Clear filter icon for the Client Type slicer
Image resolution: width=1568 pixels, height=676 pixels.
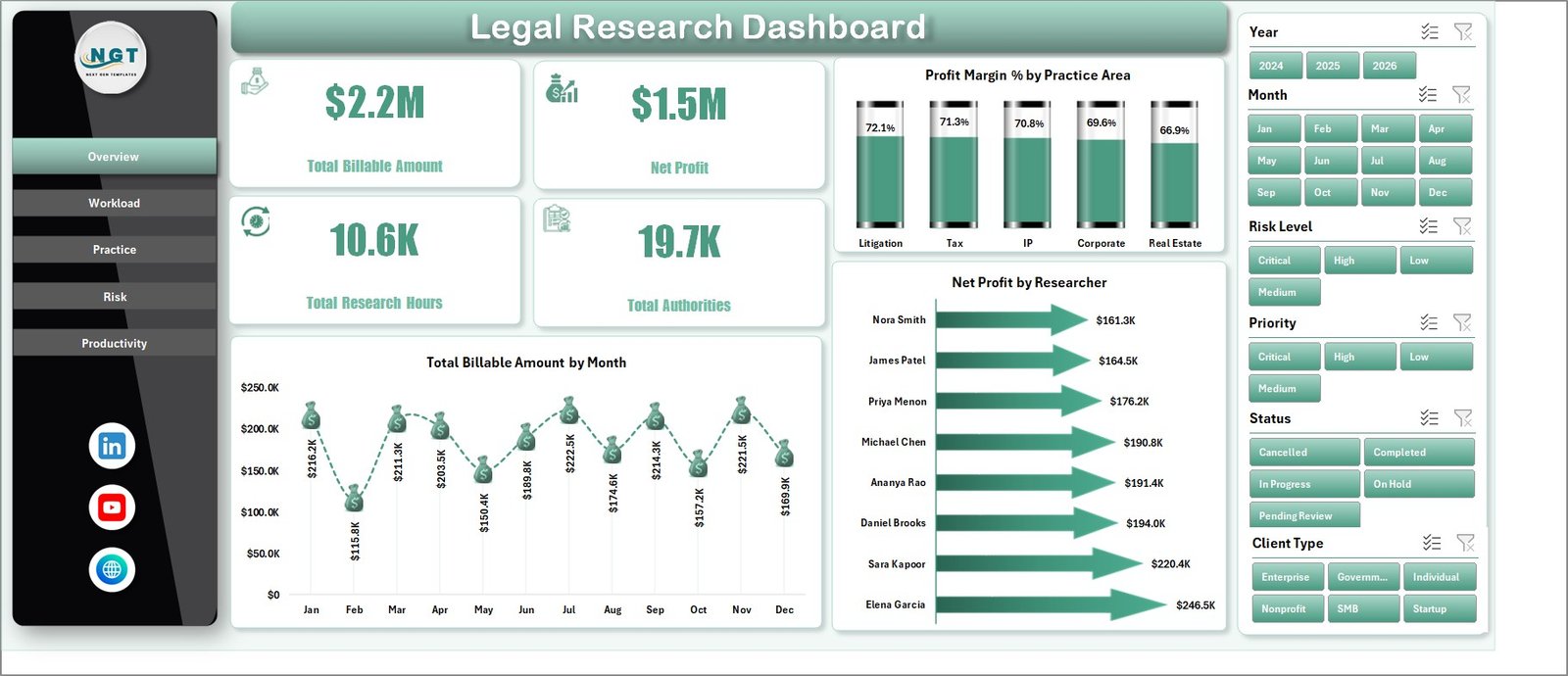coord(1465,543)
